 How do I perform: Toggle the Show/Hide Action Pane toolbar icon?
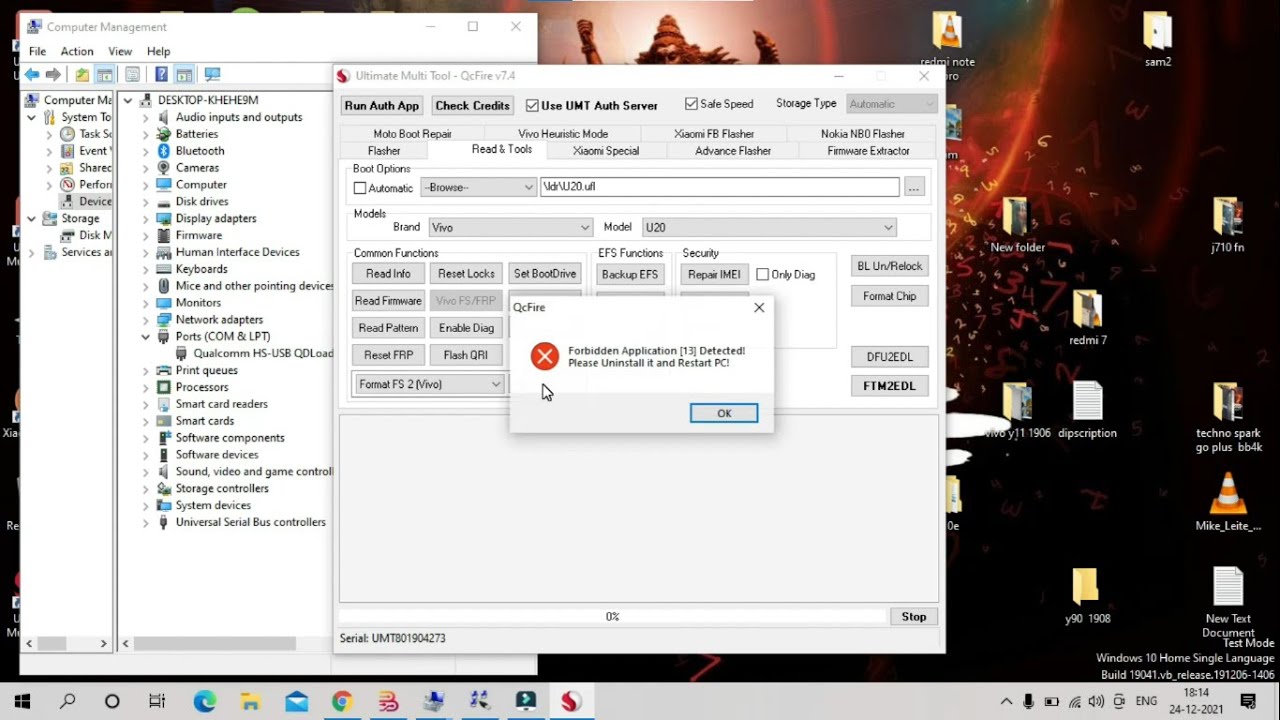(x=184, y=75)
